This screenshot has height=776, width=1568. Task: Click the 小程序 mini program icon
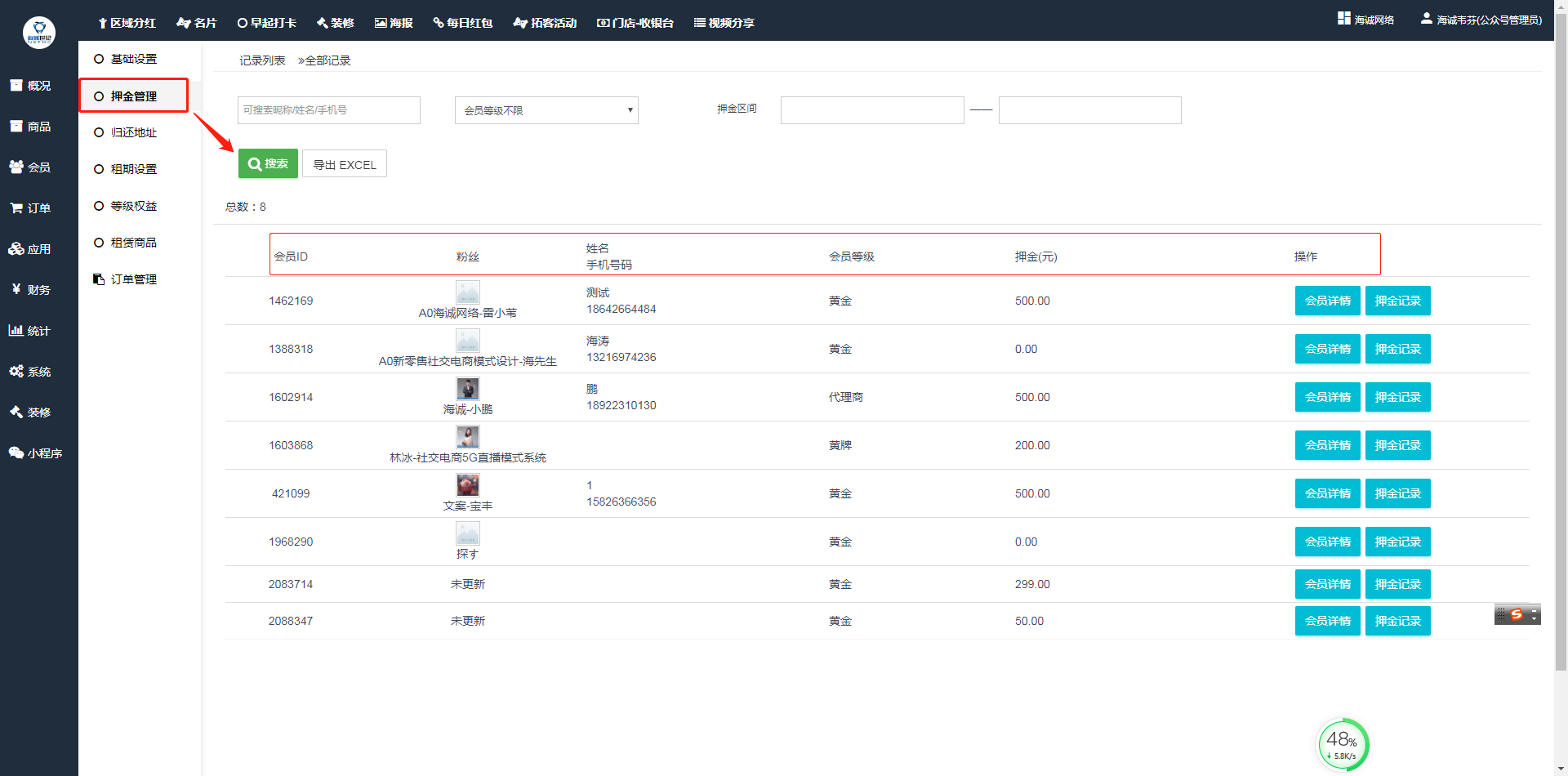coord(16,453)
